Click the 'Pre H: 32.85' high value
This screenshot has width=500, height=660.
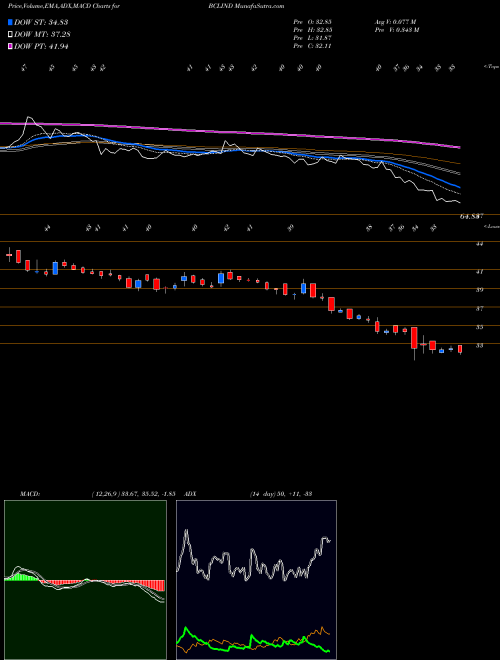coord(313,30)
